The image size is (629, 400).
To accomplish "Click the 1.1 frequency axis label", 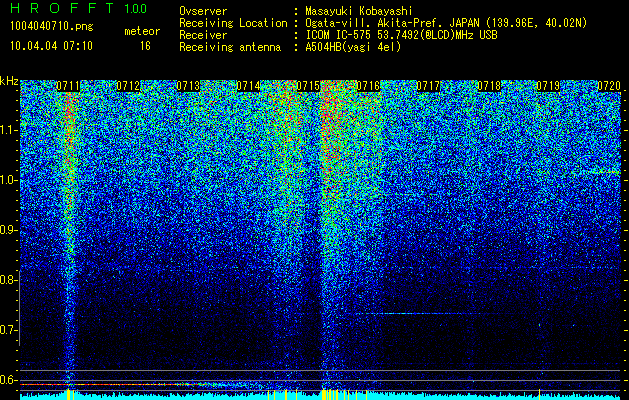I will pyautogui.click(x=8, y=130).
